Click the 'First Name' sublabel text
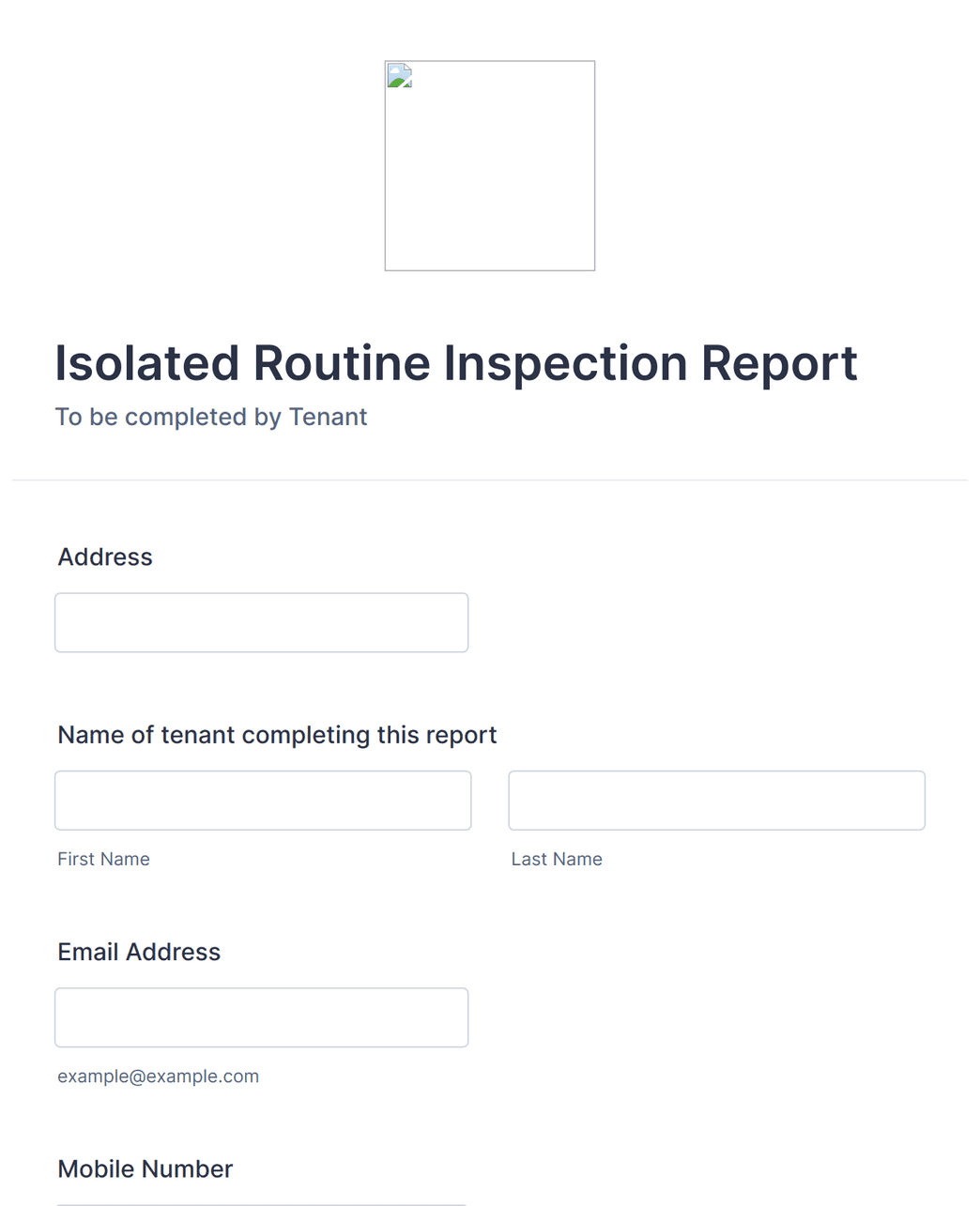This screenshot has width=980, height=1206. coord(103,859)
